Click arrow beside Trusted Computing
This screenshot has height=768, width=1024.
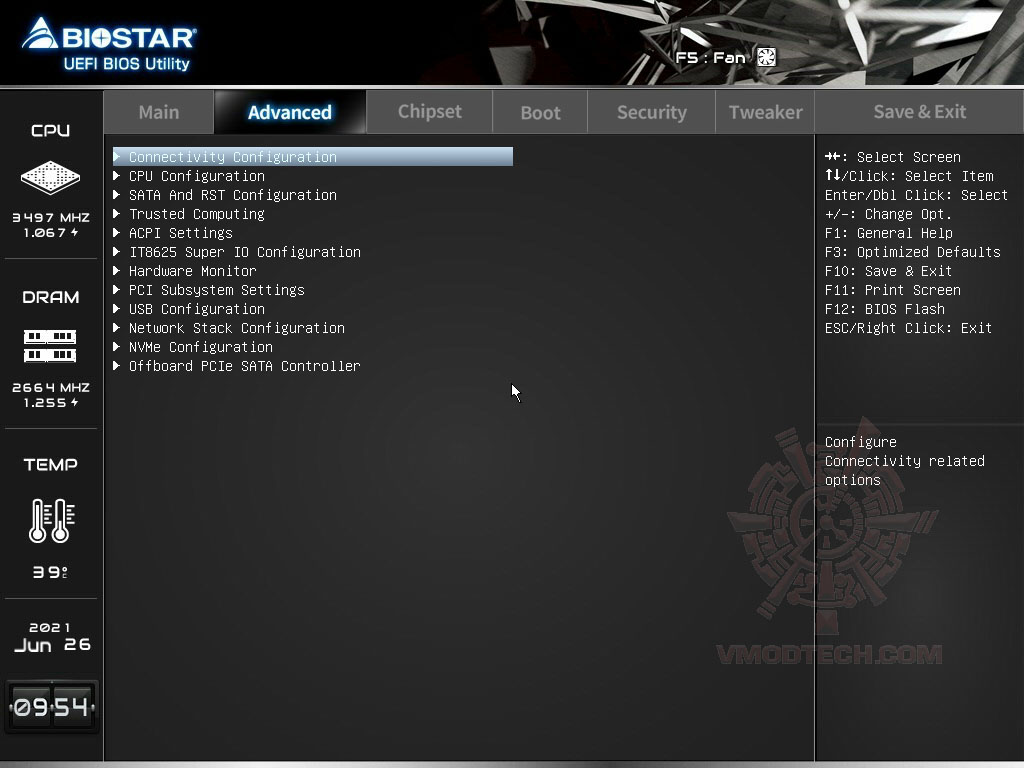(117, 213)
